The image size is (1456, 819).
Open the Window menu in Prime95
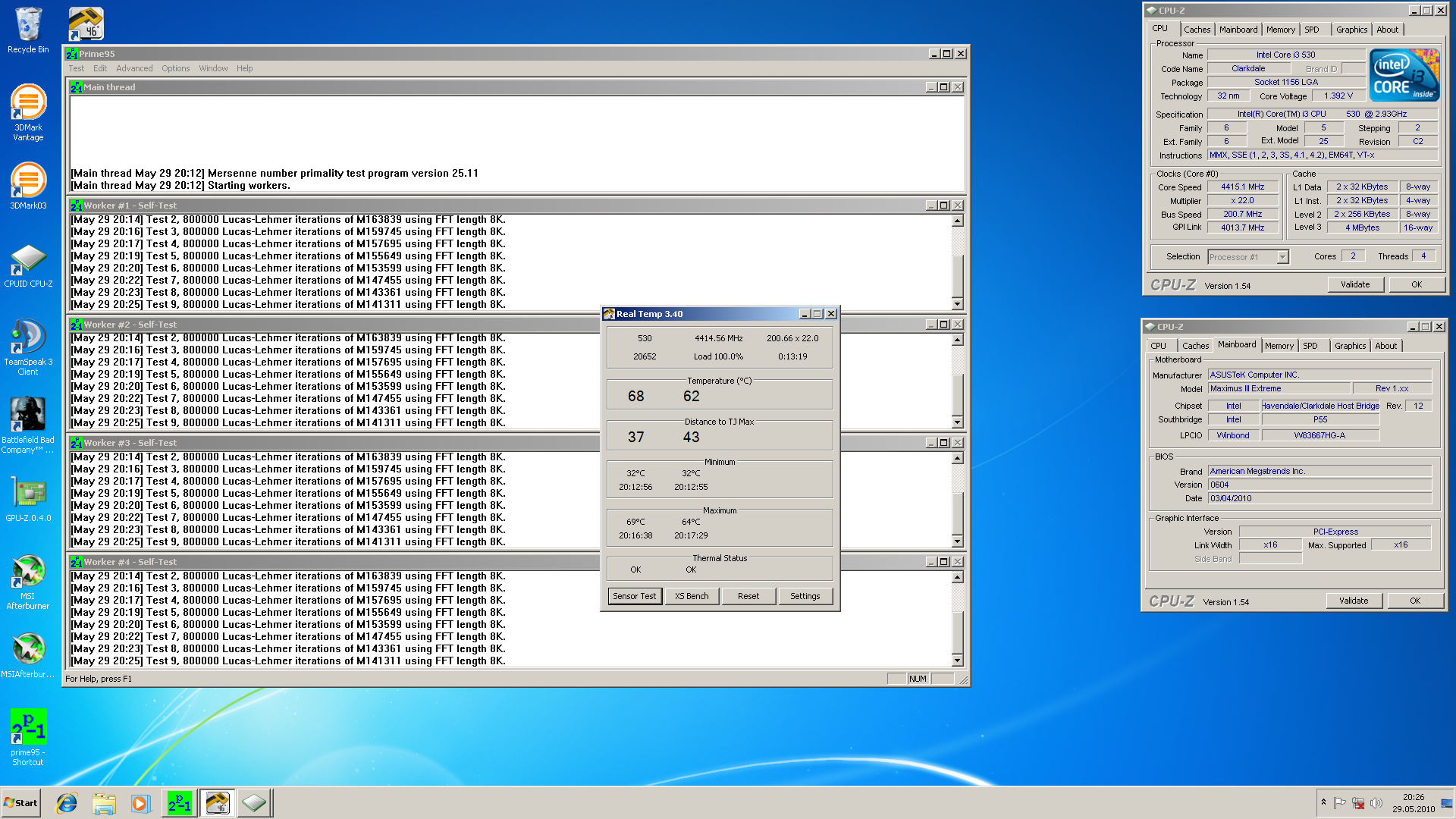213,68
